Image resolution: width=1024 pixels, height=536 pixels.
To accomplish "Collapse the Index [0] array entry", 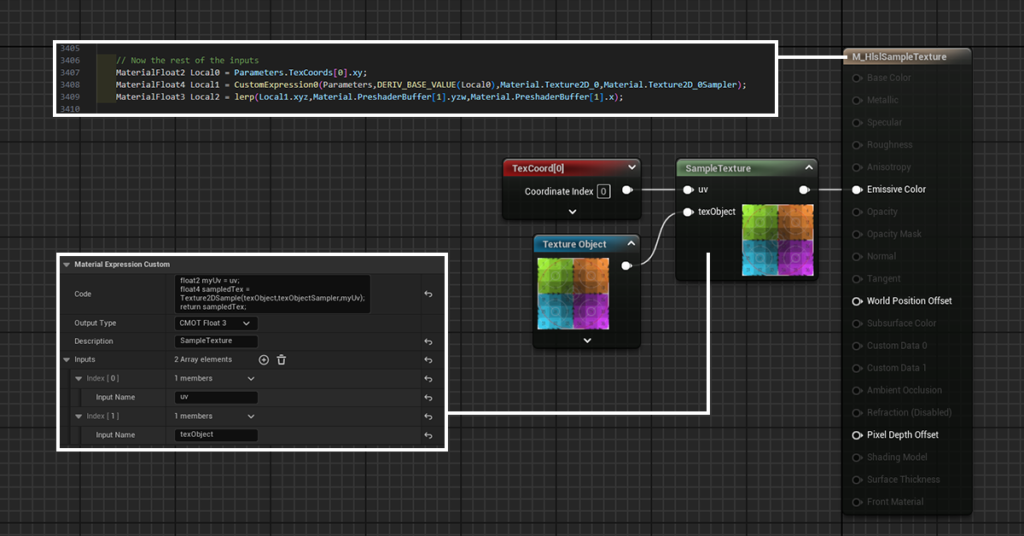I will (x=79, y=379).
